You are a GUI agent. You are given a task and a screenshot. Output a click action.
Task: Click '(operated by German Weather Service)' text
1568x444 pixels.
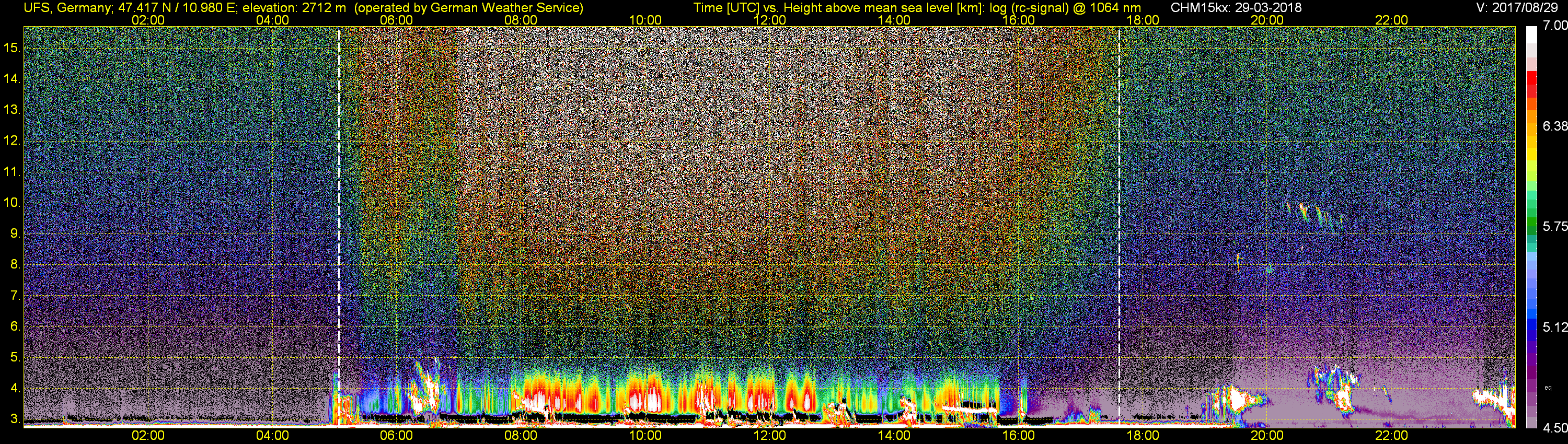pos(469,8)
